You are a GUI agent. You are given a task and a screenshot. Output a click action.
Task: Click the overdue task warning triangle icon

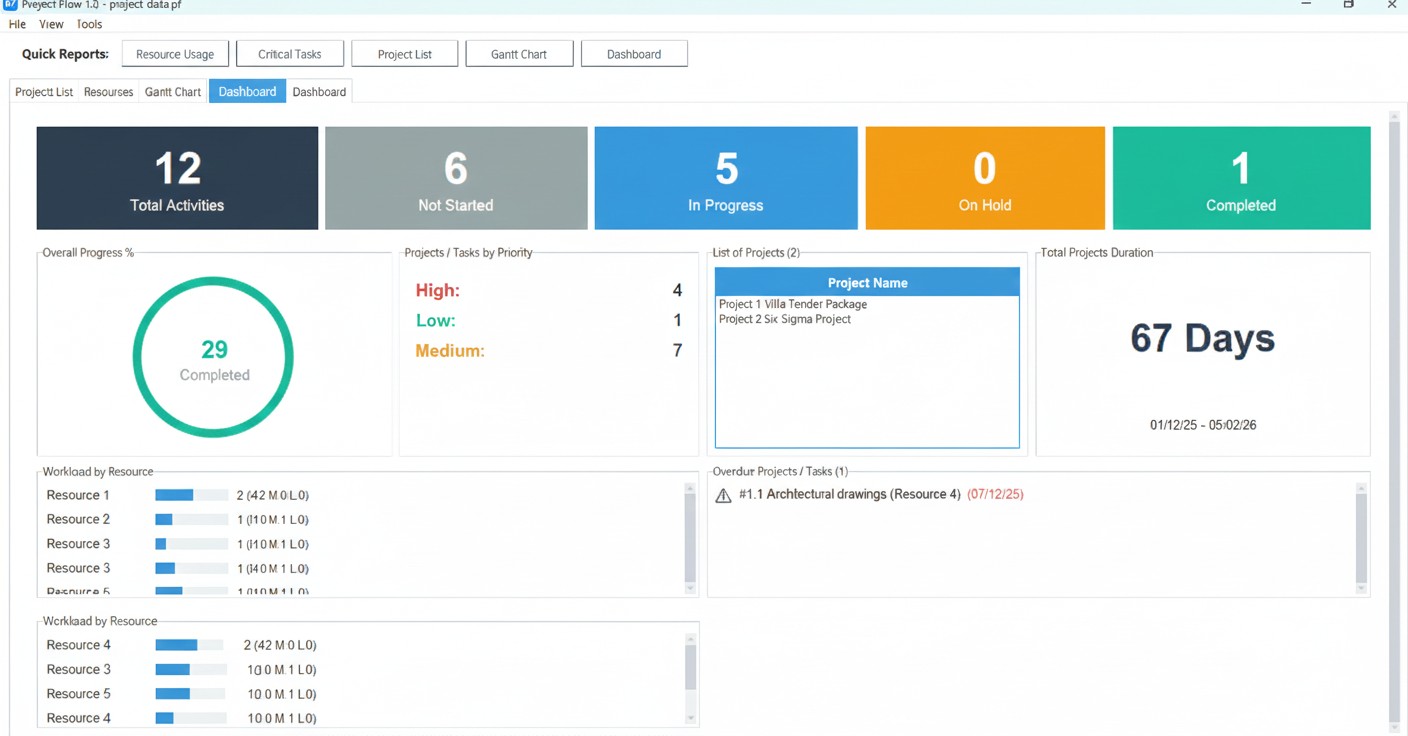(724, 494)
